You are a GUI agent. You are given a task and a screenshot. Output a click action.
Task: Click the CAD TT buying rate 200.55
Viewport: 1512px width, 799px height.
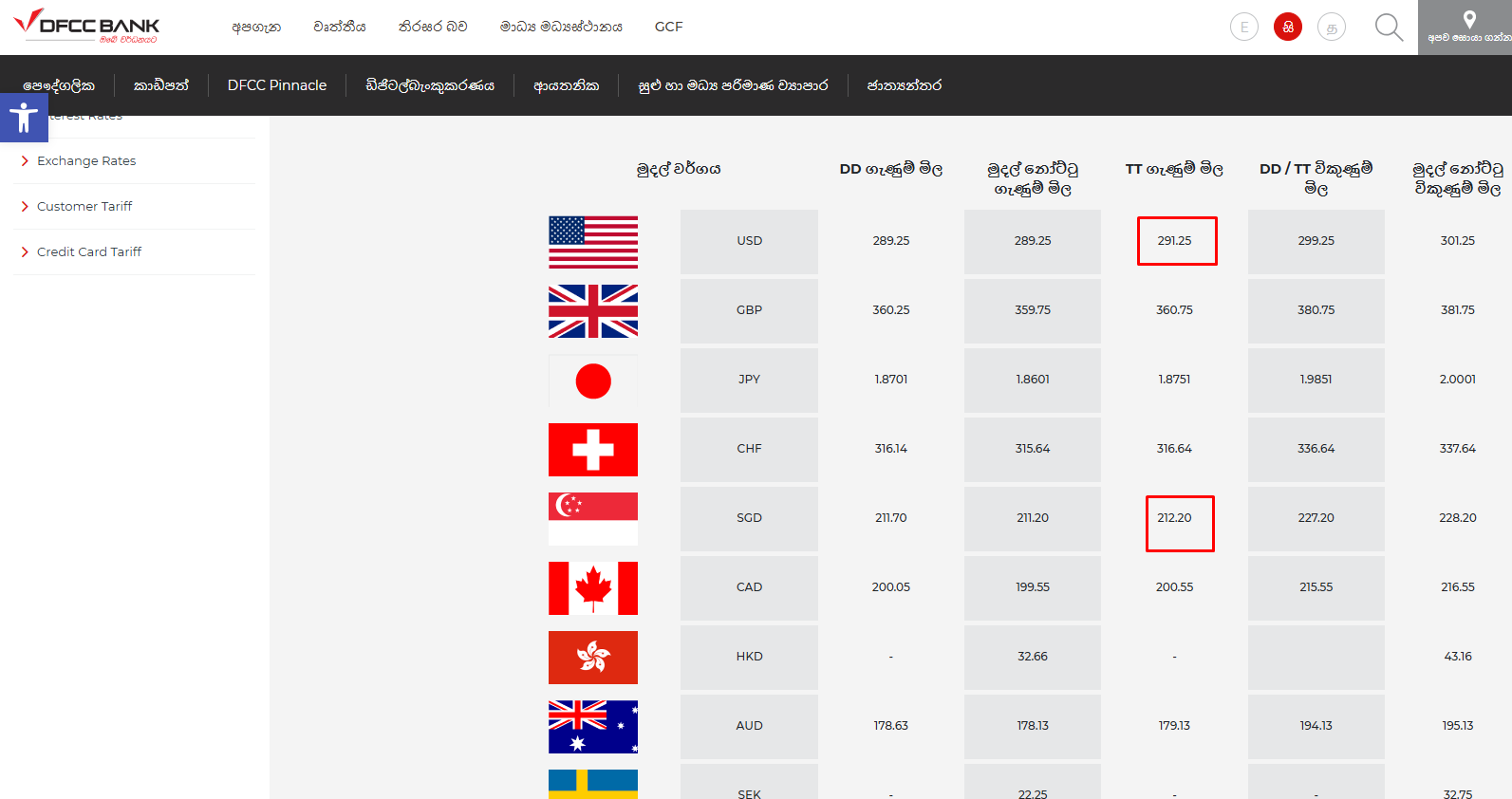(x=1174, y=587)
